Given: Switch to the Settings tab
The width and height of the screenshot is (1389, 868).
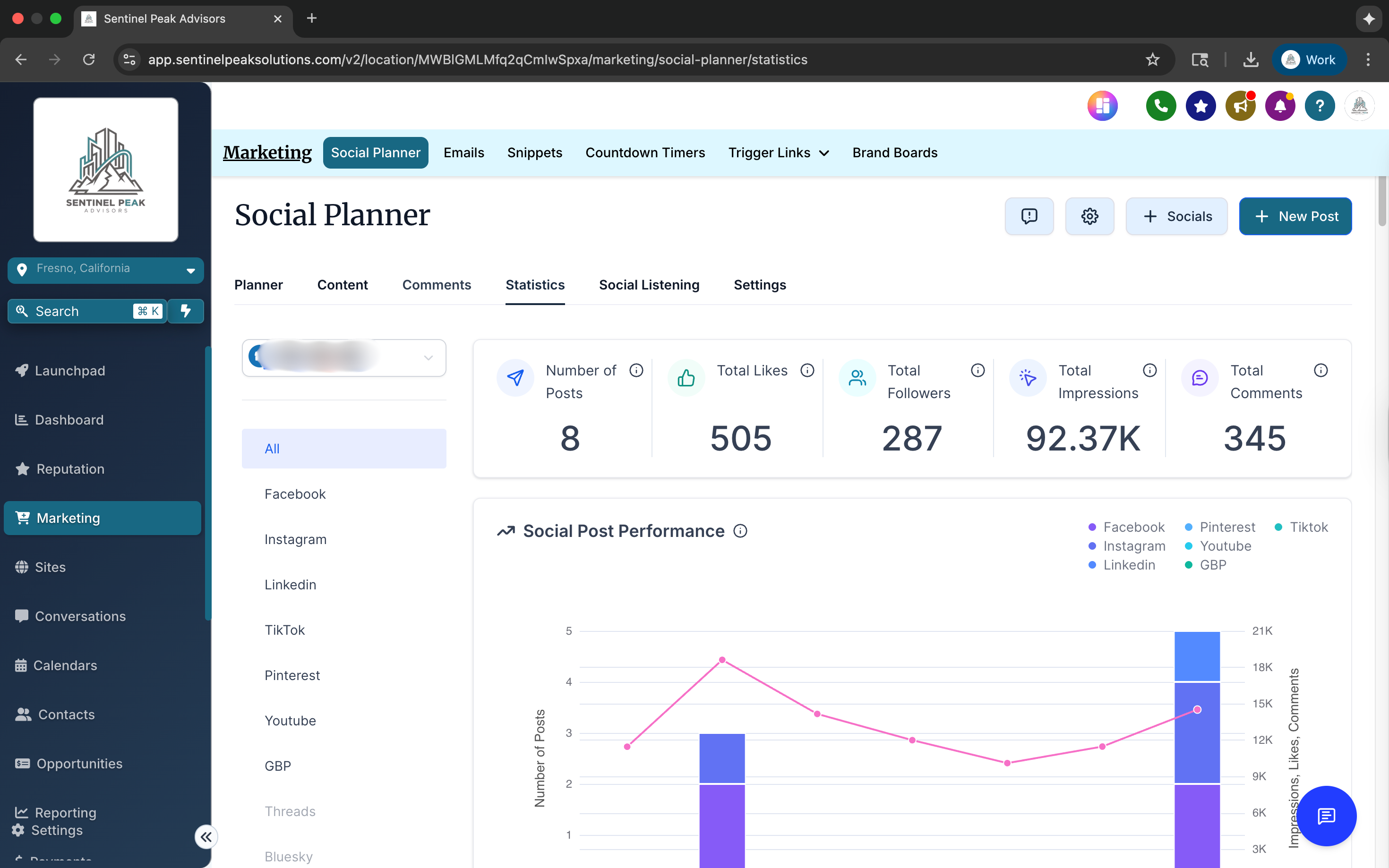Looking at the screenshot, I should click(x=760, y=285).
